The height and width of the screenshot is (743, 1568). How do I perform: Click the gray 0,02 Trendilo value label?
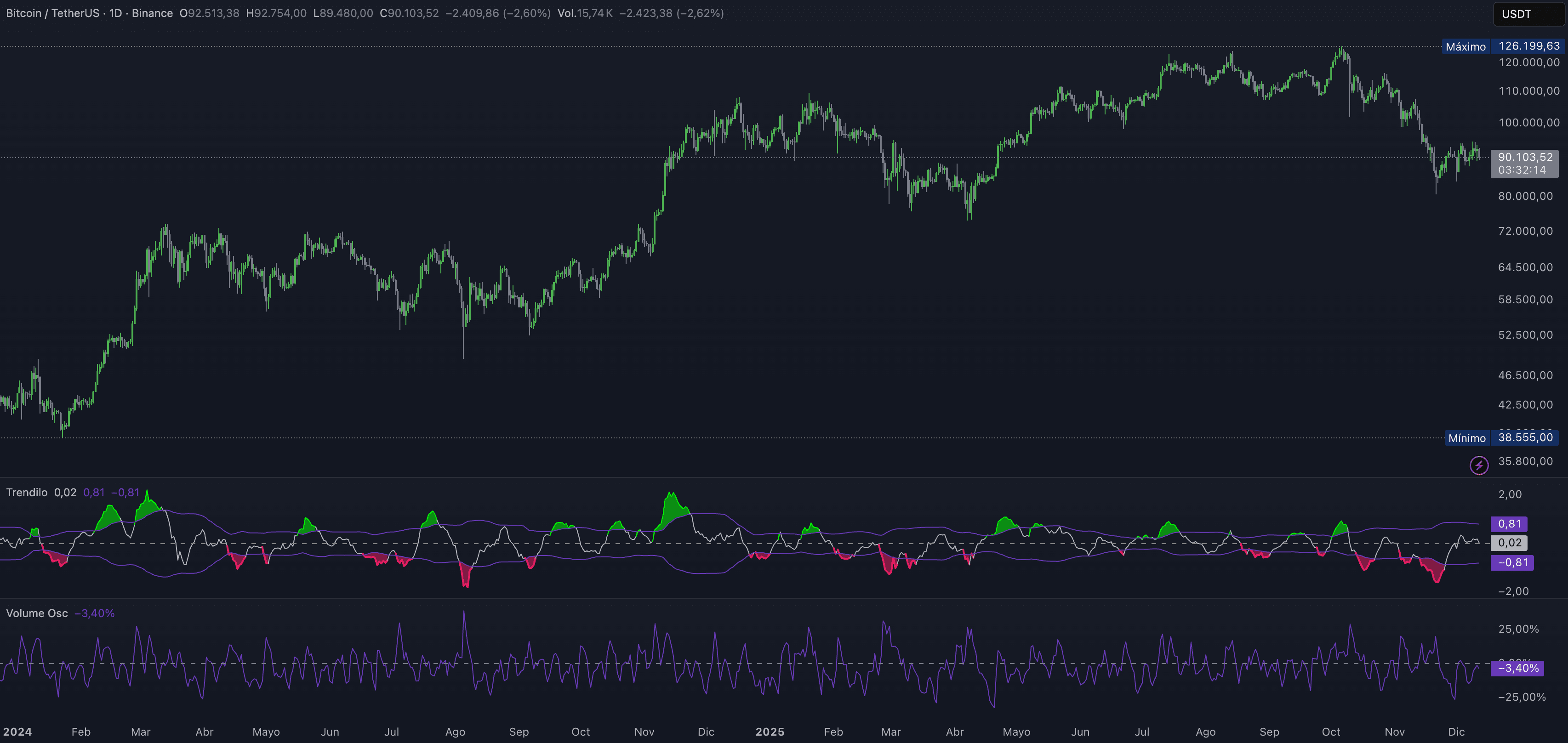pyautogui.click(x=1509, y=543)
